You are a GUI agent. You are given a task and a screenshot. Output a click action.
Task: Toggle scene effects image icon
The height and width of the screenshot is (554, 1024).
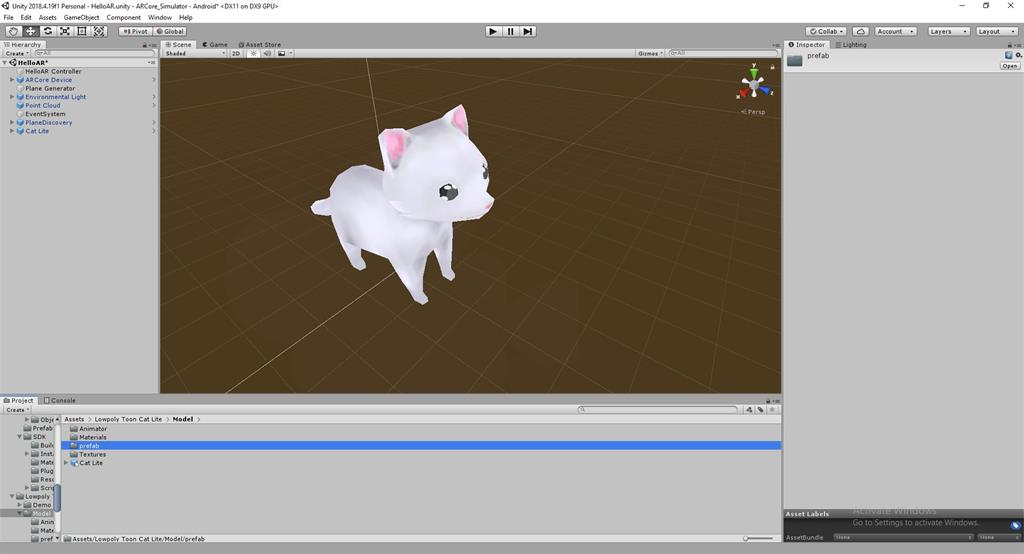pyautogui.click(x=281, y=54)
